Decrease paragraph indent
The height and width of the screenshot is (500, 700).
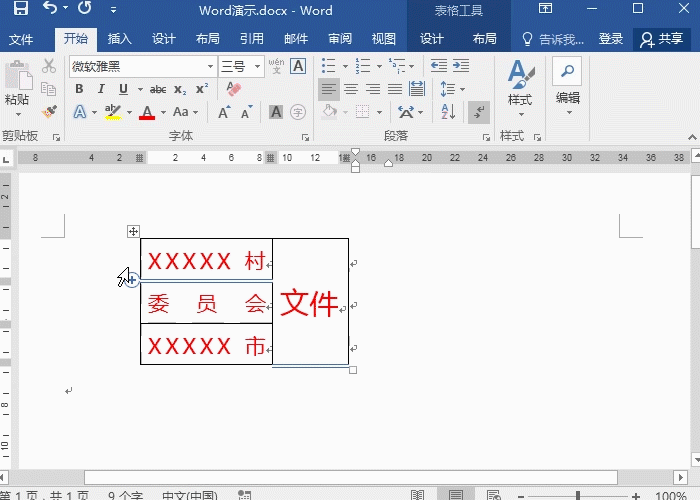click(438, 66)
